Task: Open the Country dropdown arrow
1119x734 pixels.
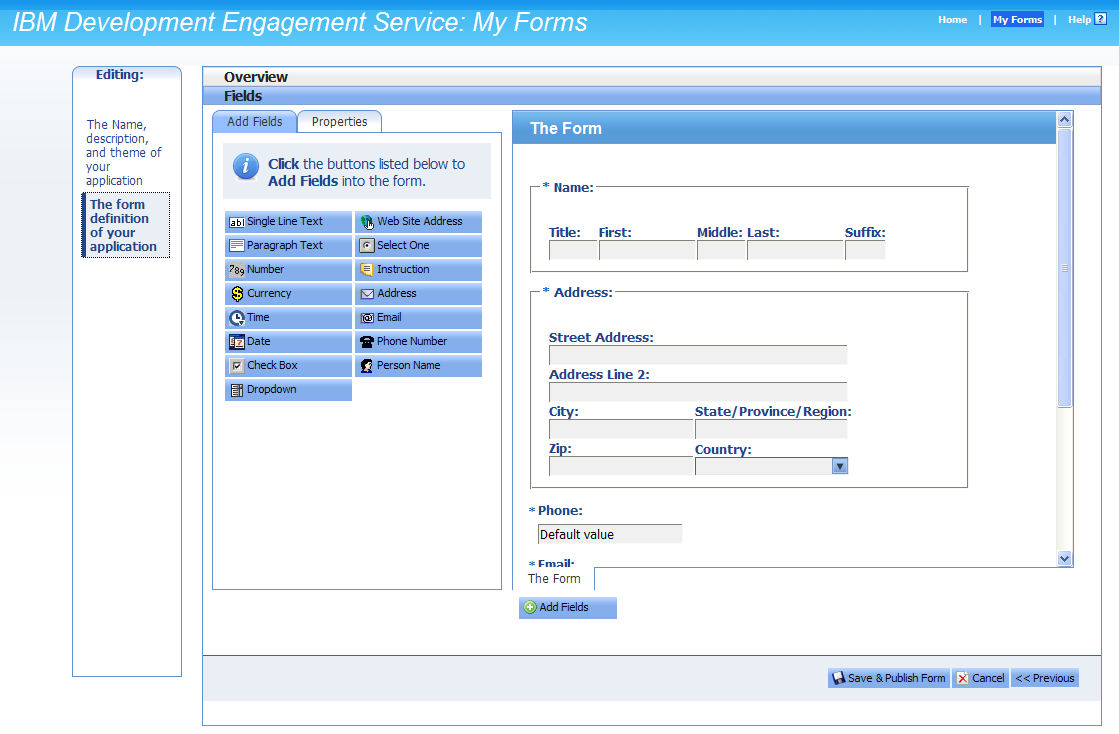Action: pyautogui.click(x=840, y=467)
